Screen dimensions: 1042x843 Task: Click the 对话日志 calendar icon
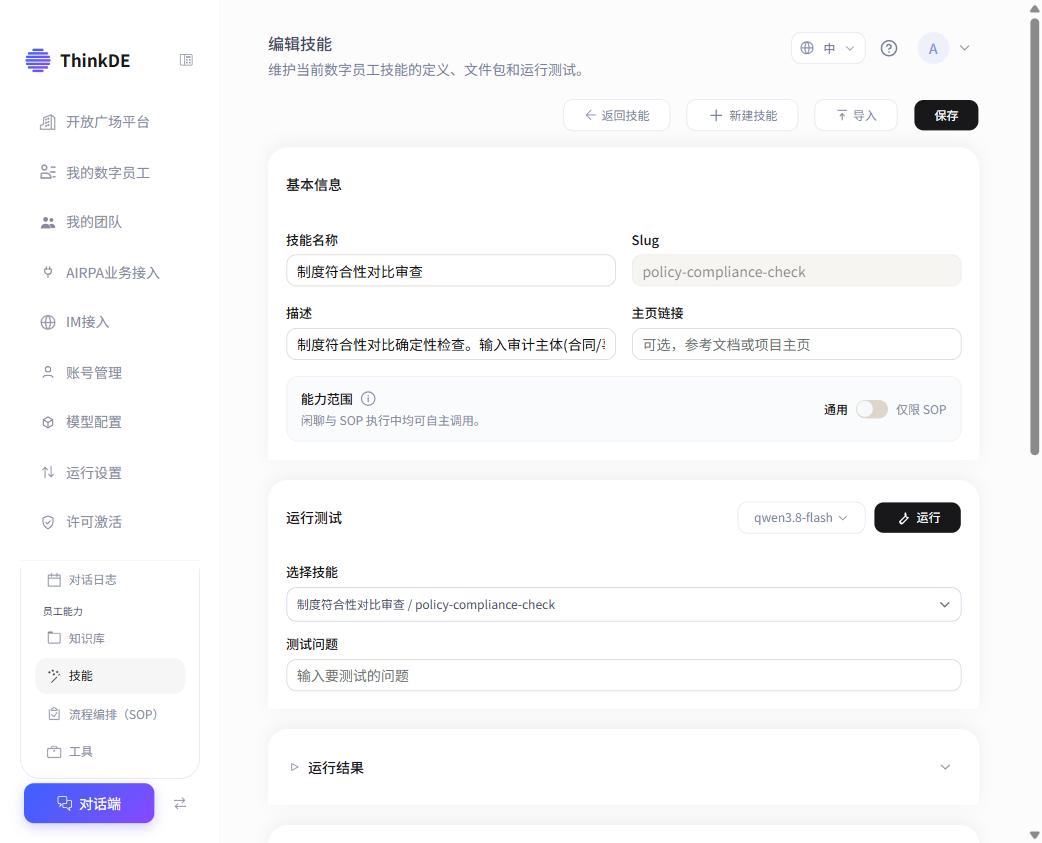54,580
